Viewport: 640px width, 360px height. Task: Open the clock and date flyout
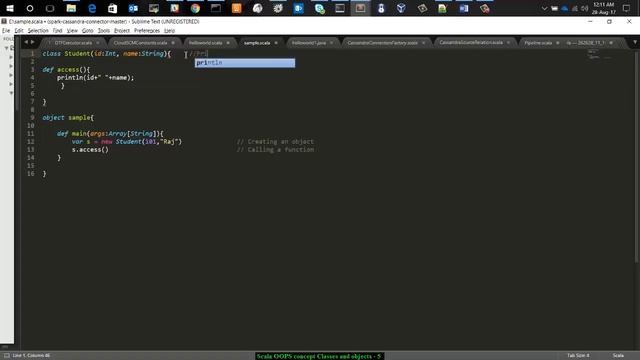point(603,8)
